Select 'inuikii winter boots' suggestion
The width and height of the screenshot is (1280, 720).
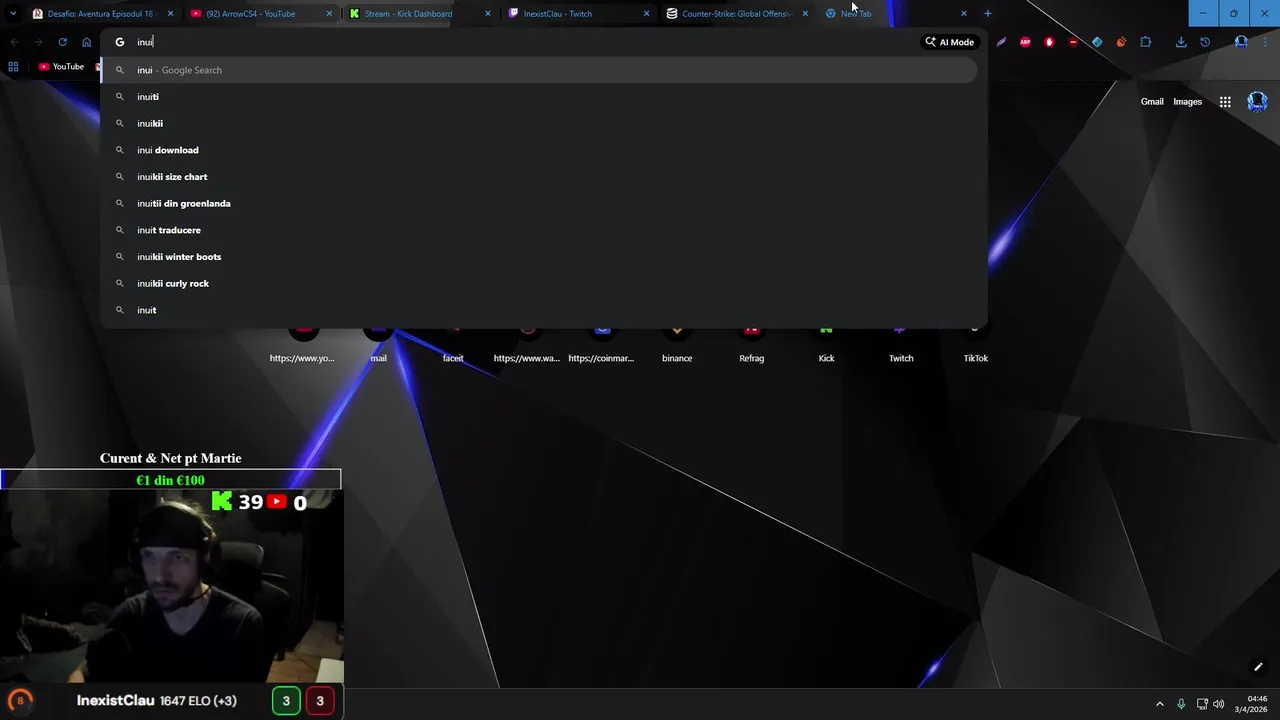(x=540, y=257)
